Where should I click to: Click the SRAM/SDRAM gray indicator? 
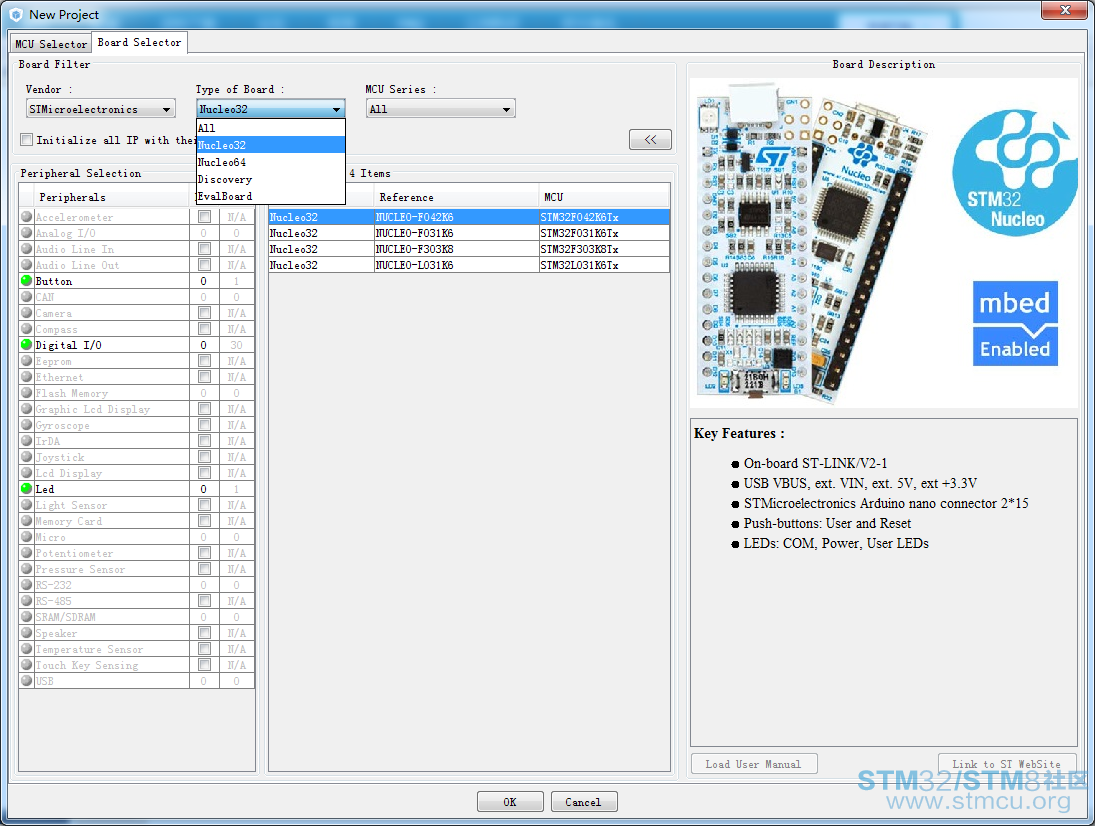(x=27, y=617)
